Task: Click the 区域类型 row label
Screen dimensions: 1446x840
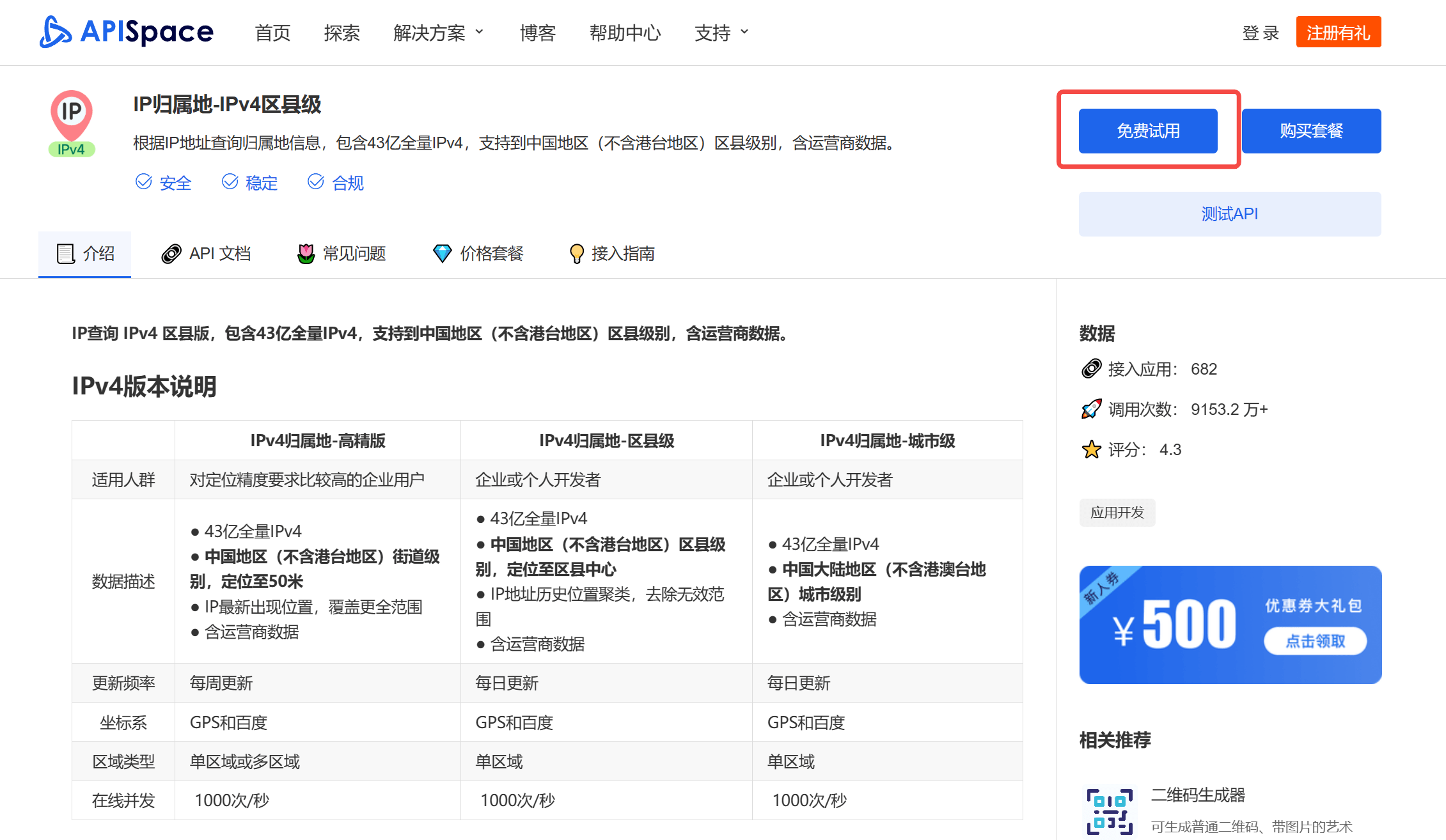Action: pyautogui.click(x=123, y=761)
